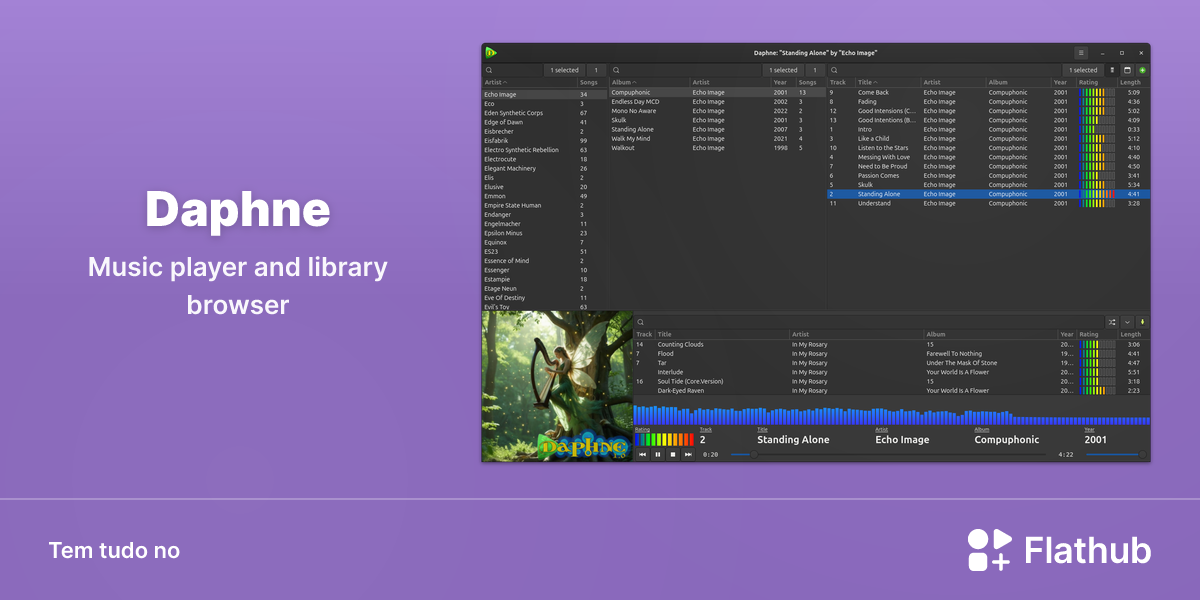Sort albums by the Year column header
The image size is (1200, 600).
pos(783,82)
